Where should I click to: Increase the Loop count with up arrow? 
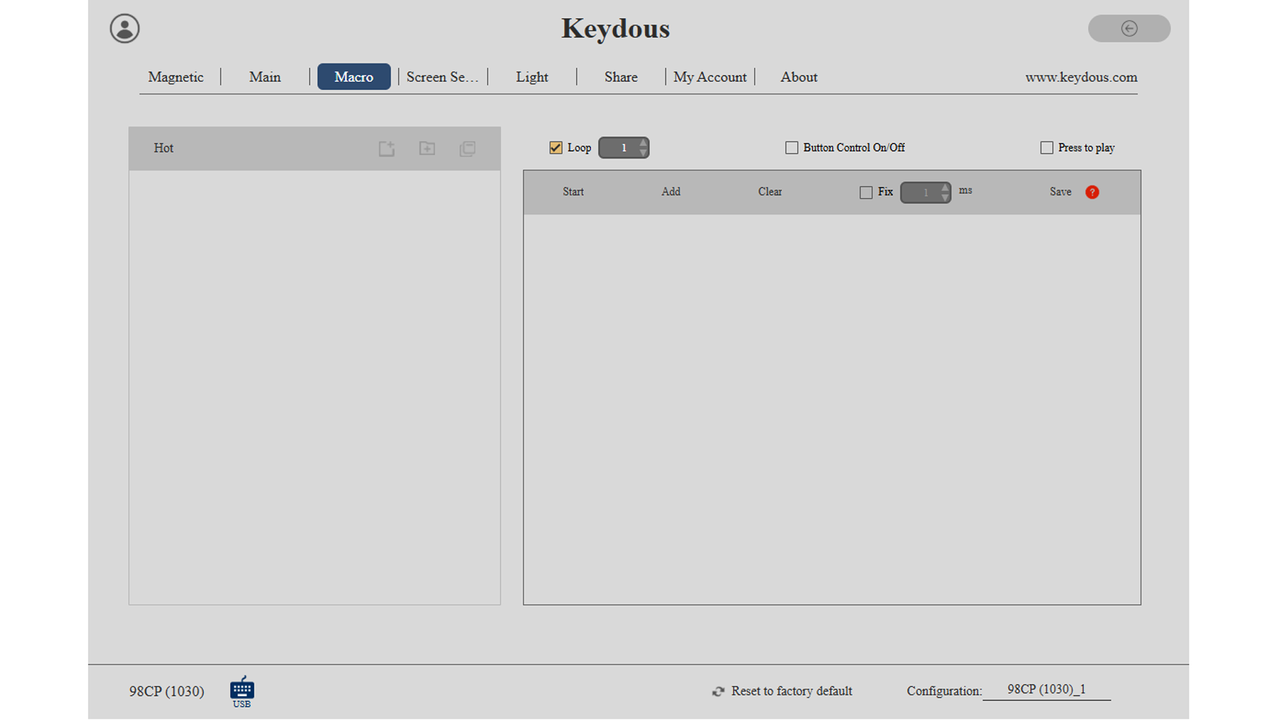643,143
